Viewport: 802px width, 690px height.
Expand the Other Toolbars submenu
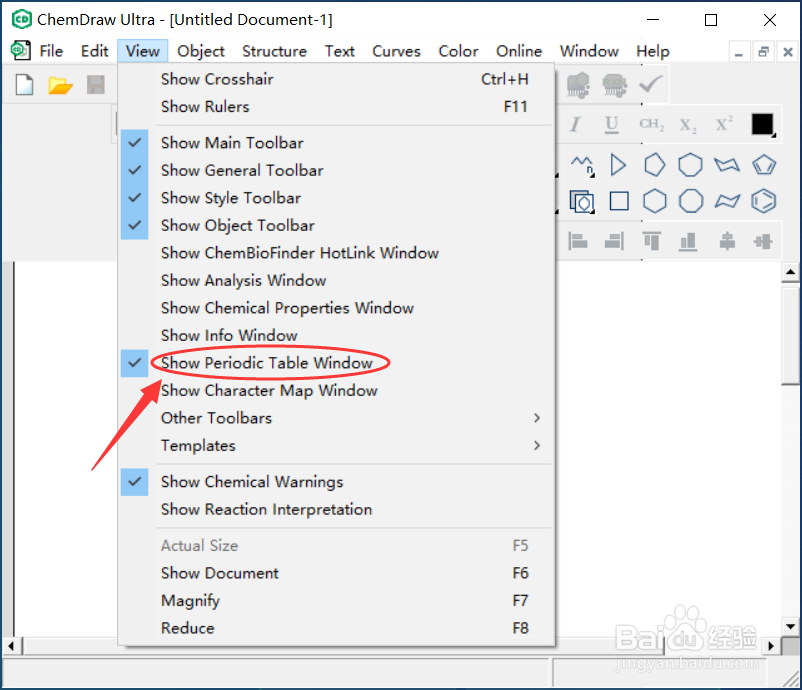pos(337,418)
